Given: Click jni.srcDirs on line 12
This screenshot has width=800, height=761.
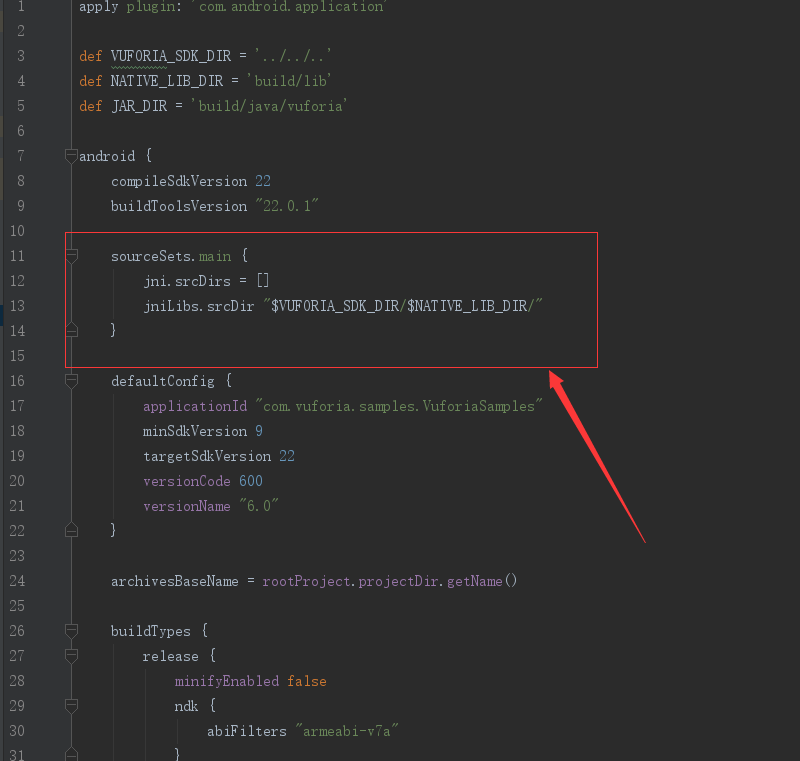Looking at the screenshot, I should coord(187,281).
